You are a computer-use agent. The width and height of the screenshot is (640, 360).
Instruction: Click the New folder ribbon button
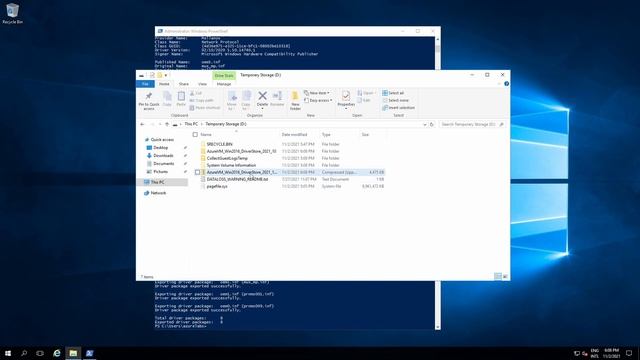pyautogui.click(x=295, y=100)
